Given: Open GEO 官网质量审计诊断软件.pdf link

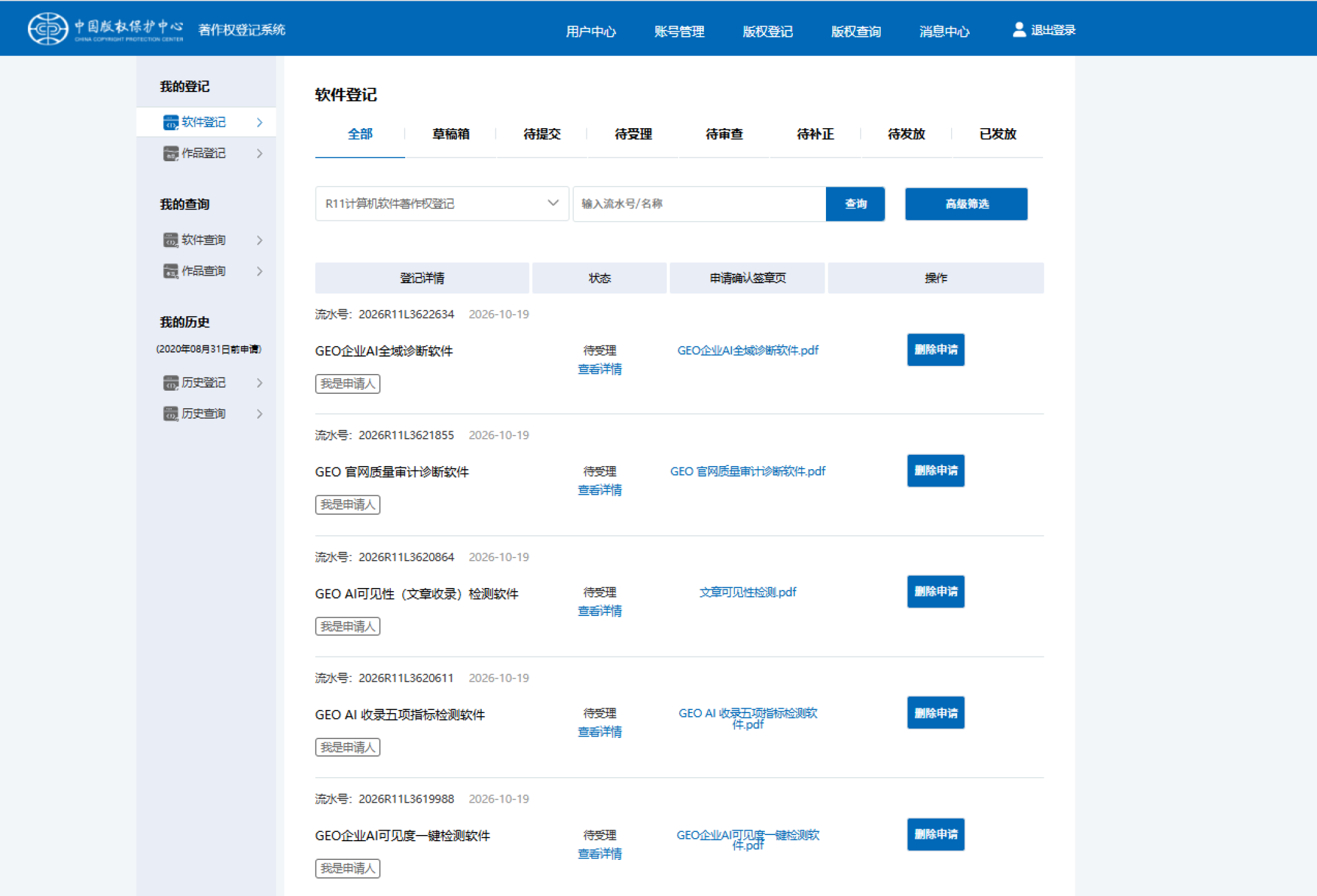Looking at the screenshot, I should click(x=748, y=471).
